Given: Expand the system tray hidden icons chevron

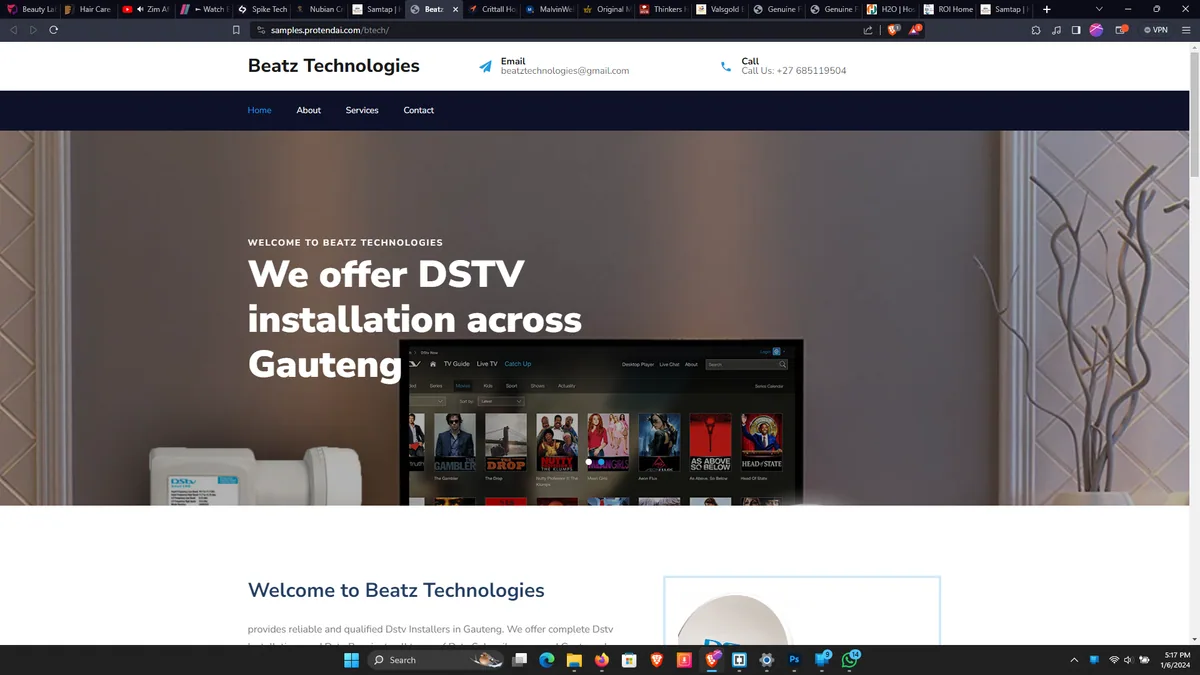Looking at the screenshot, I should coord(1074,660).
